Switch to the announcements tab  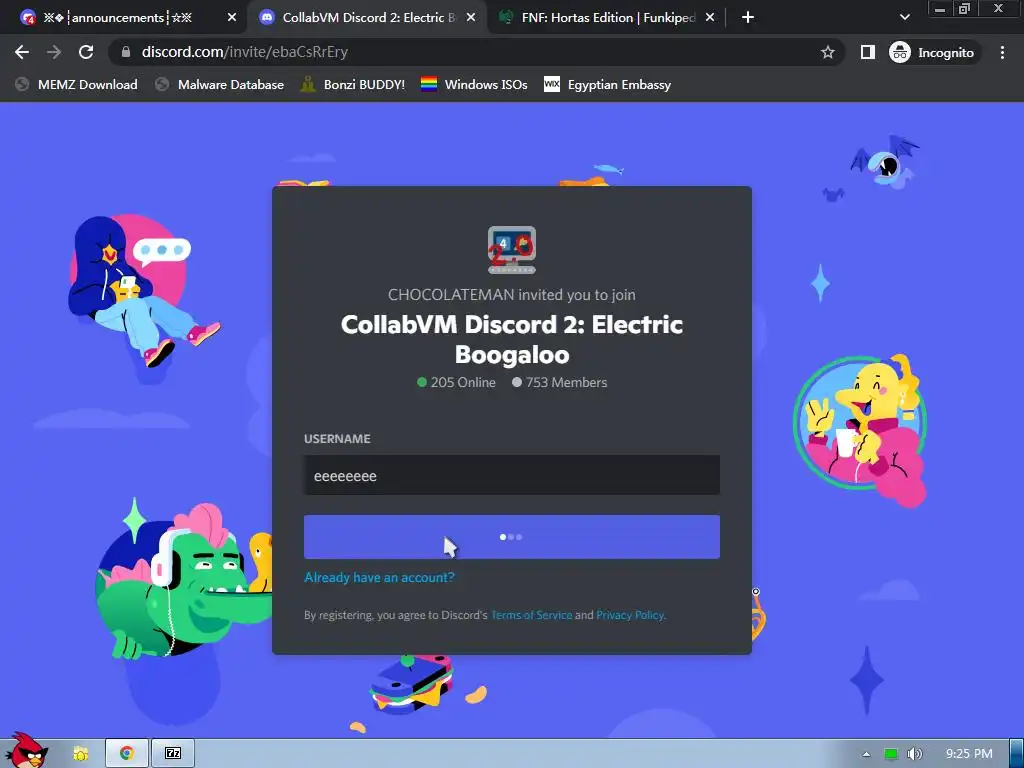118,18
